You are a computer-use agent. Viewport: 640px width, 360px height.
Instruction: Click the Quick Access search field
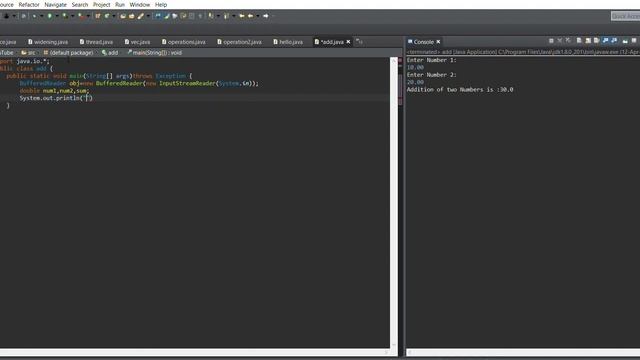[x=626, y=16]
